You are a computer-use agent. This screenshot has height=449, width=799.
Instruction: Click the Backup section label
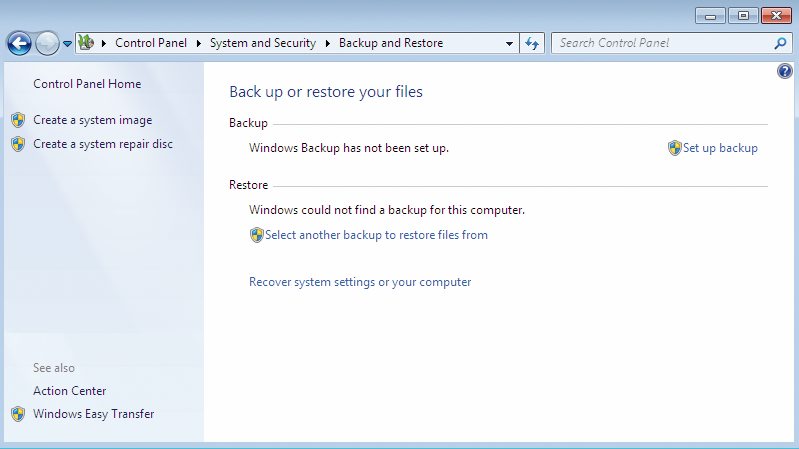[x=248, y=123]
